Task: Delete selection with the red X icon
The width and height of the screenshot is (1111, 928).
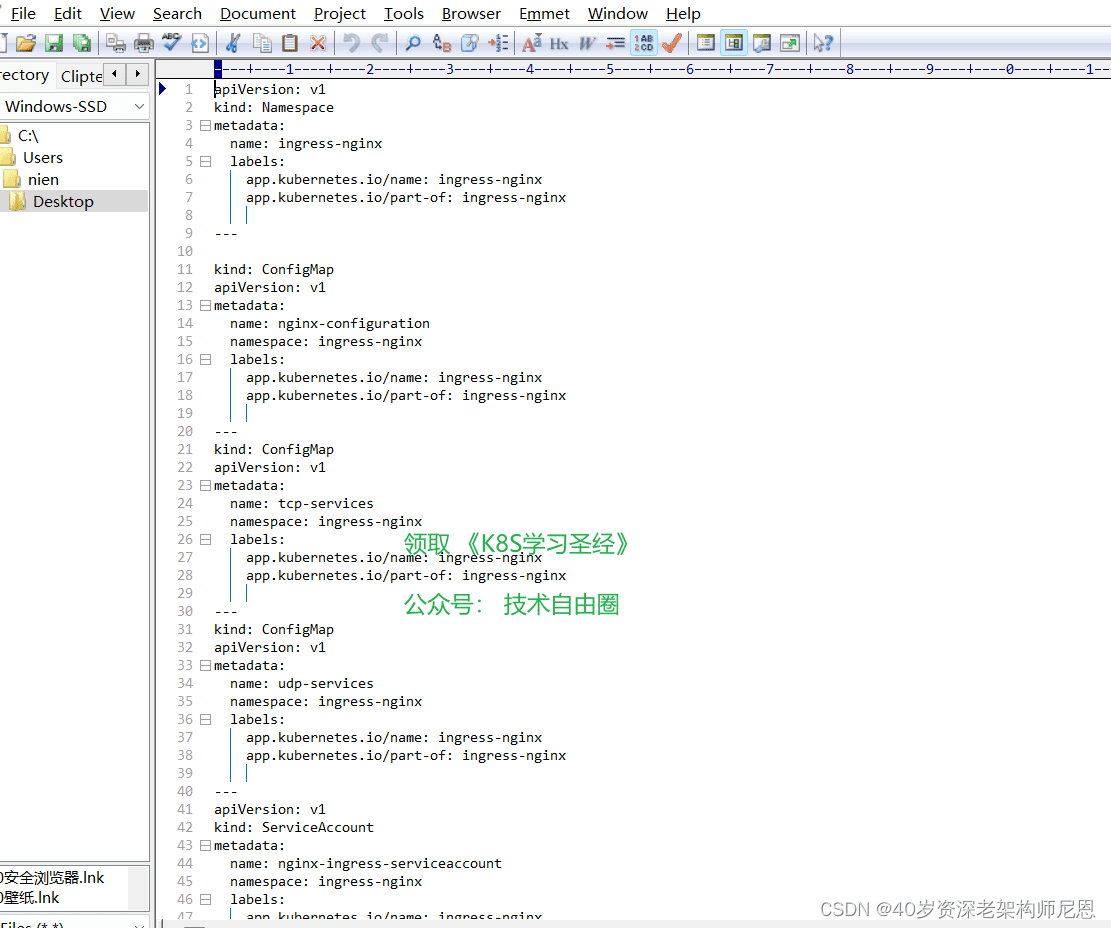Action: point(318,43)
